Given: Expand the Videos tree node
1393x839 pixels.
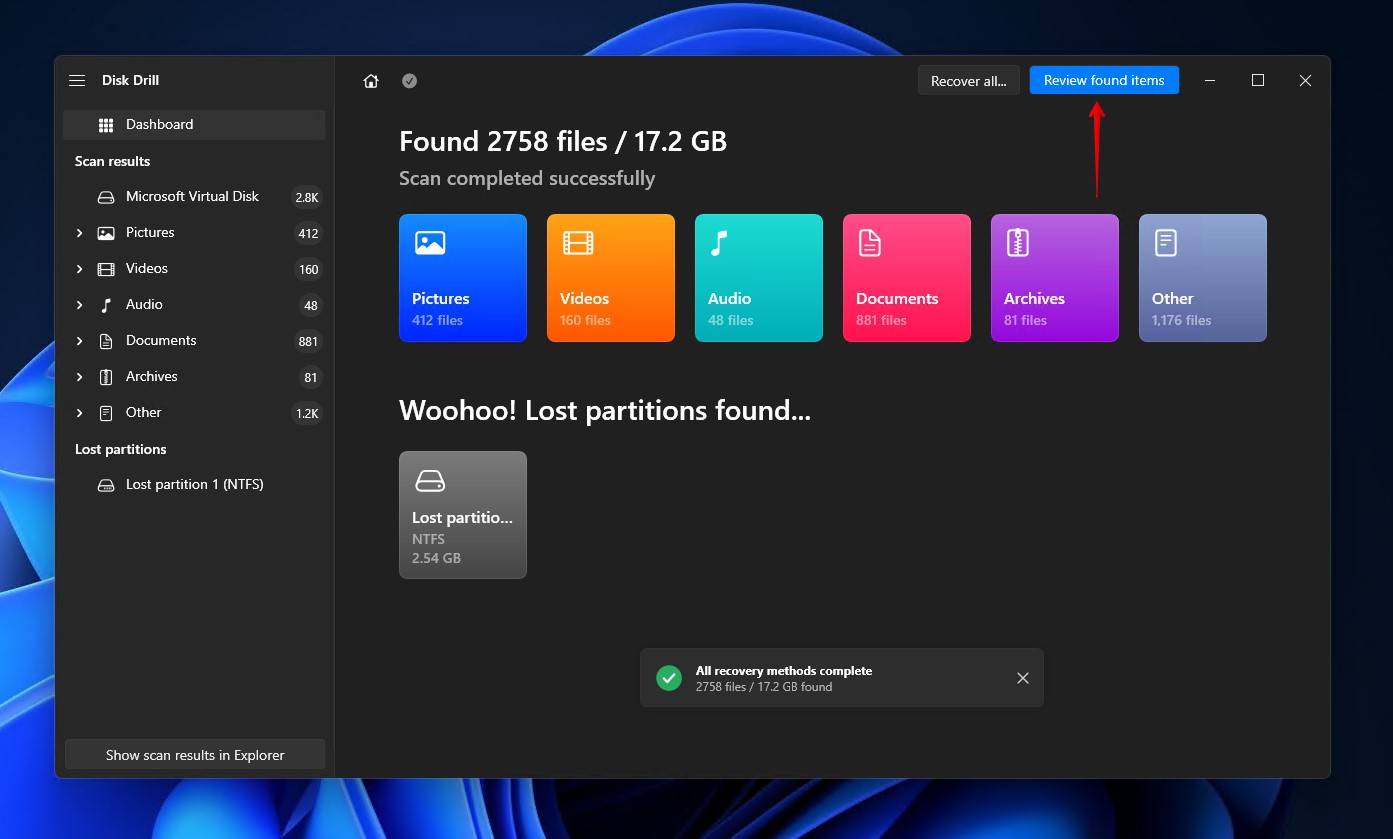Looking at the screenshot, I should [79, 269].
